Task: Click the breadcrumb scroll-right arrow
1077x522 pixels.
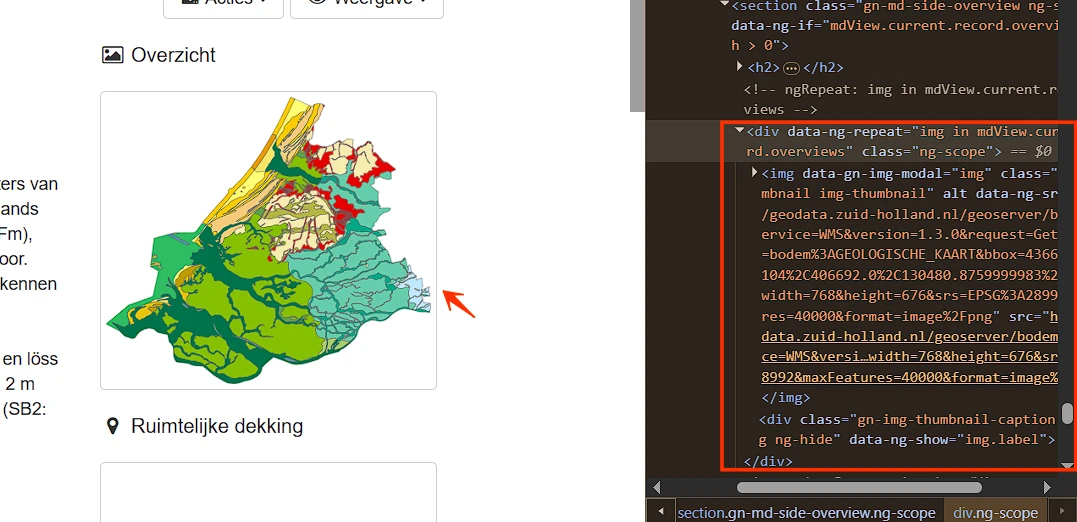Action: (x=1064, y=512)
